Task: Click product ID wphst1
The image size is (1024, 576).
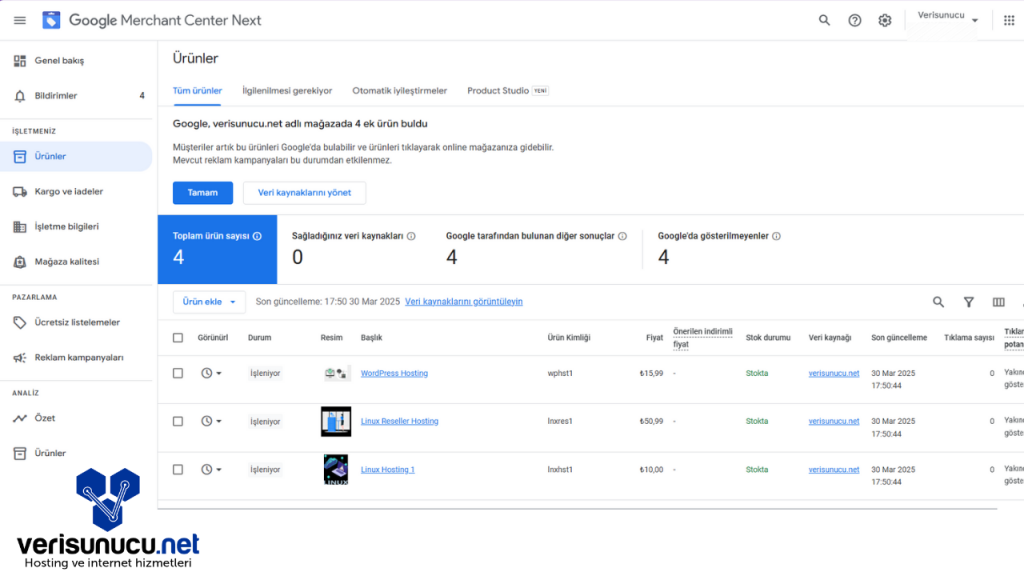Action: [x=560, y=374]
